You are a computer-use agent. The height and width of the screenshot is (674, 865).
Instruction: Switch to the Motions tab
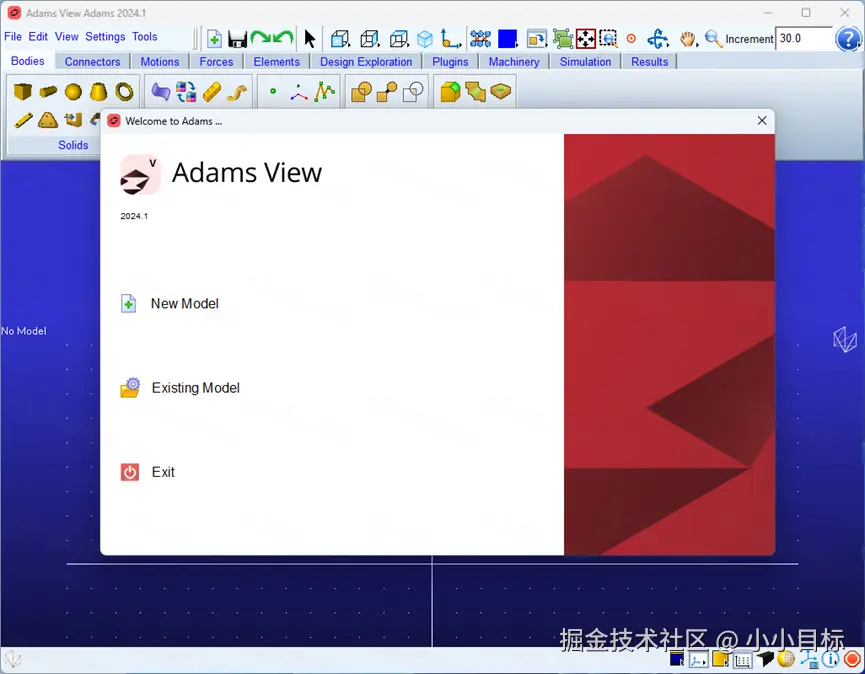[x=159, y=61]
